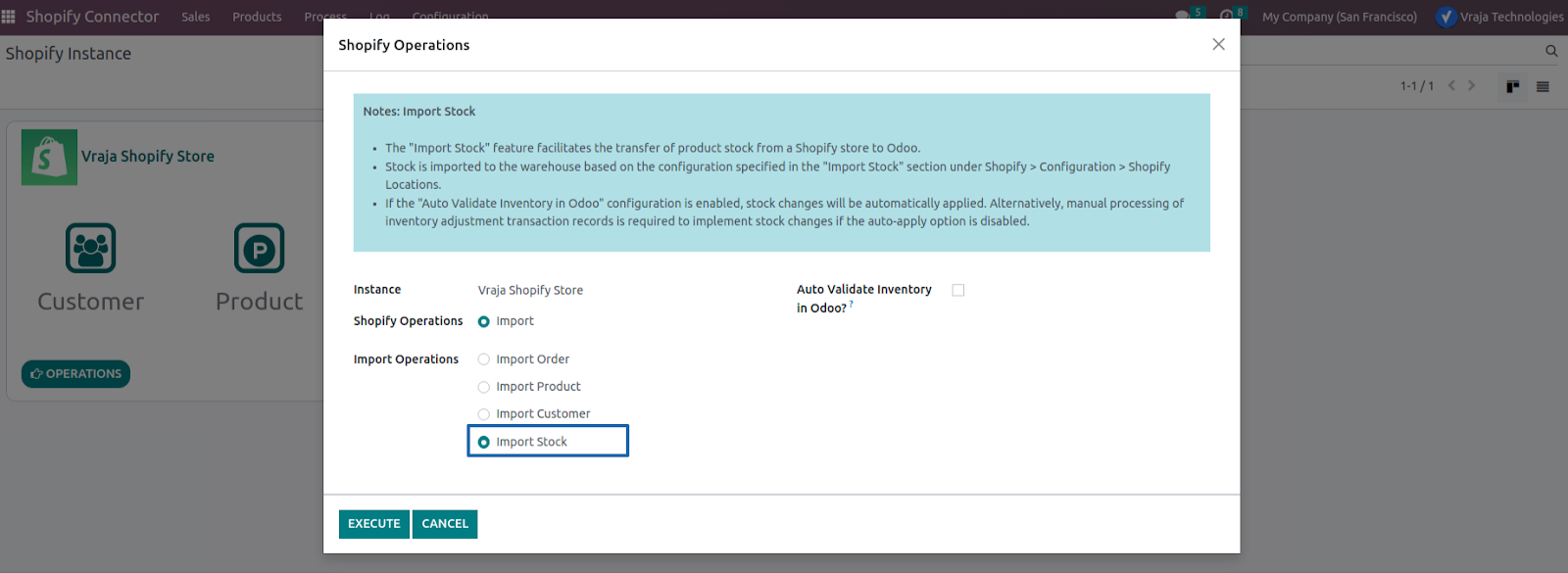Image resolution: width=1568 pixels, height=573 pixels.
Task: Click the Customer label on store card
Action: (x=91, y=302)
